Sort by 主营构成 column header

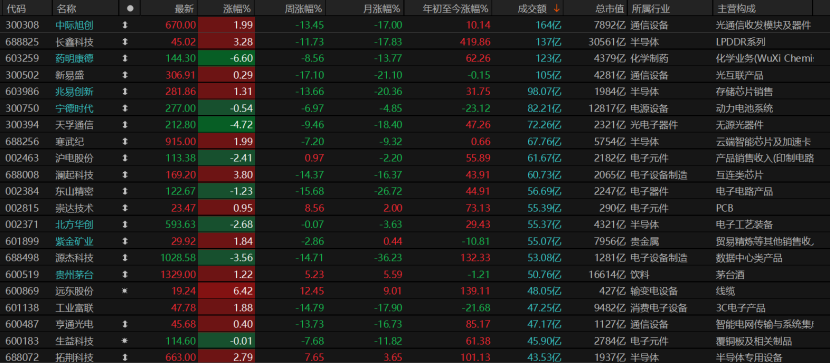736,8
